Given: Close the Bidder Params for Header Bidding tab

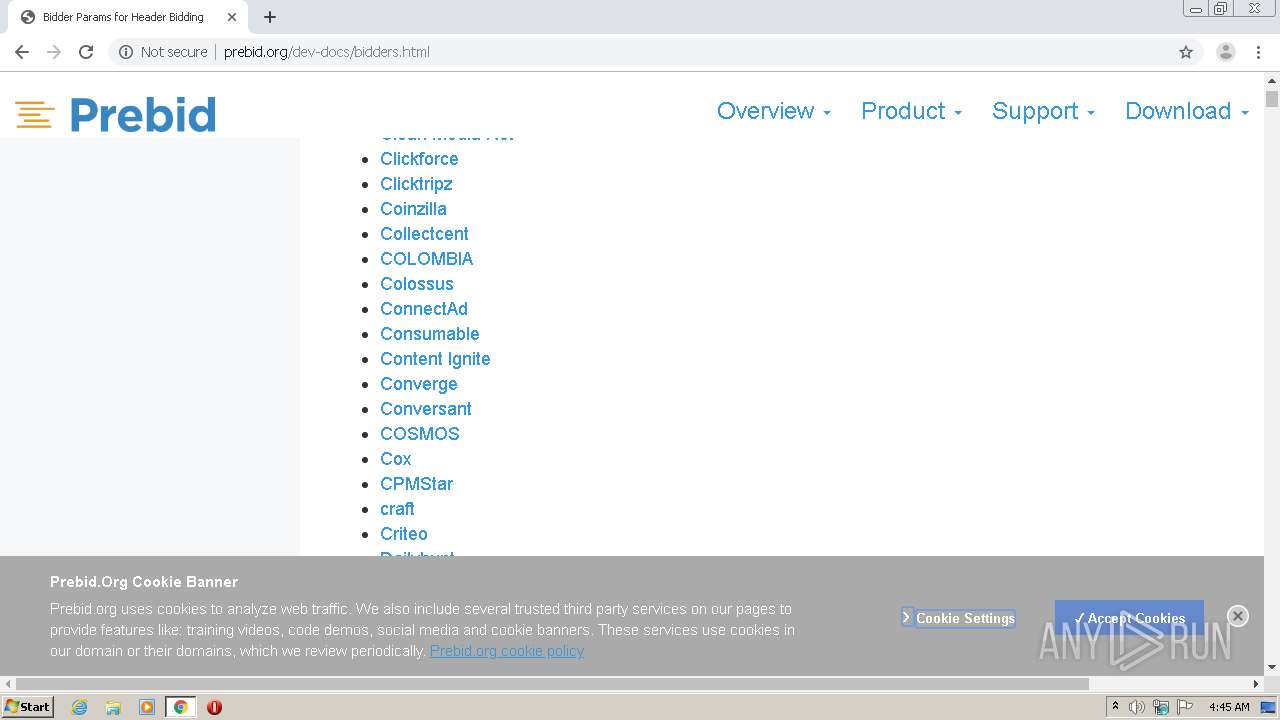Looking at the screenshot, I should click(232, 17).
